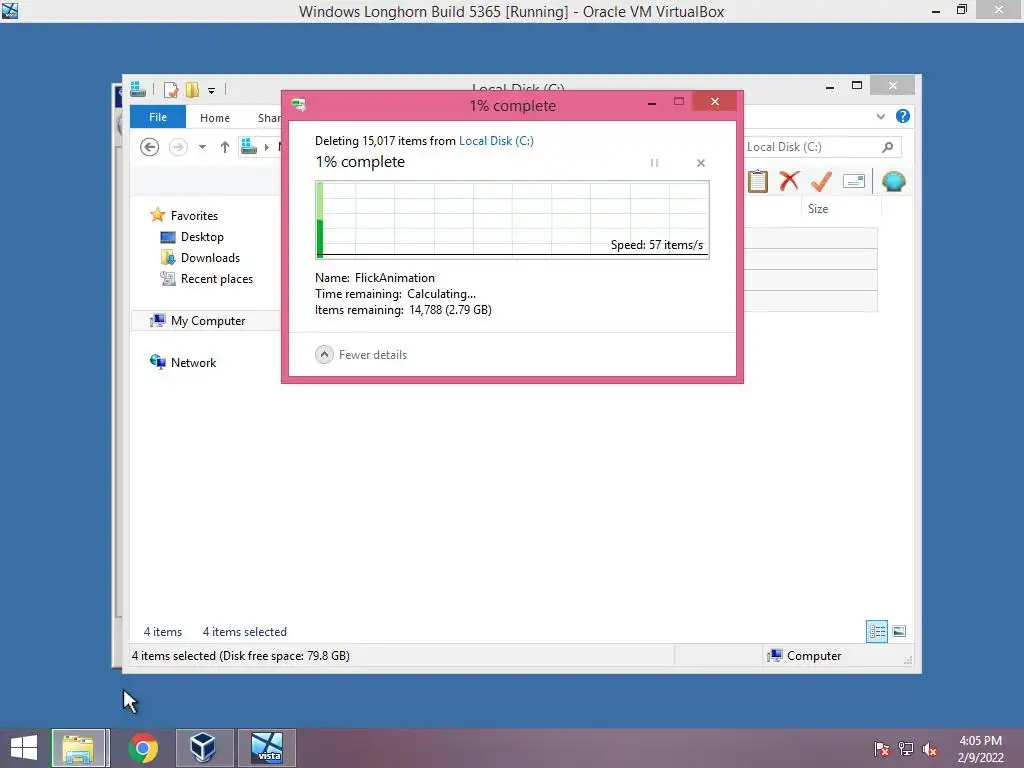
Task: Open the File tab in Explorer
Action: pos(158,117)
